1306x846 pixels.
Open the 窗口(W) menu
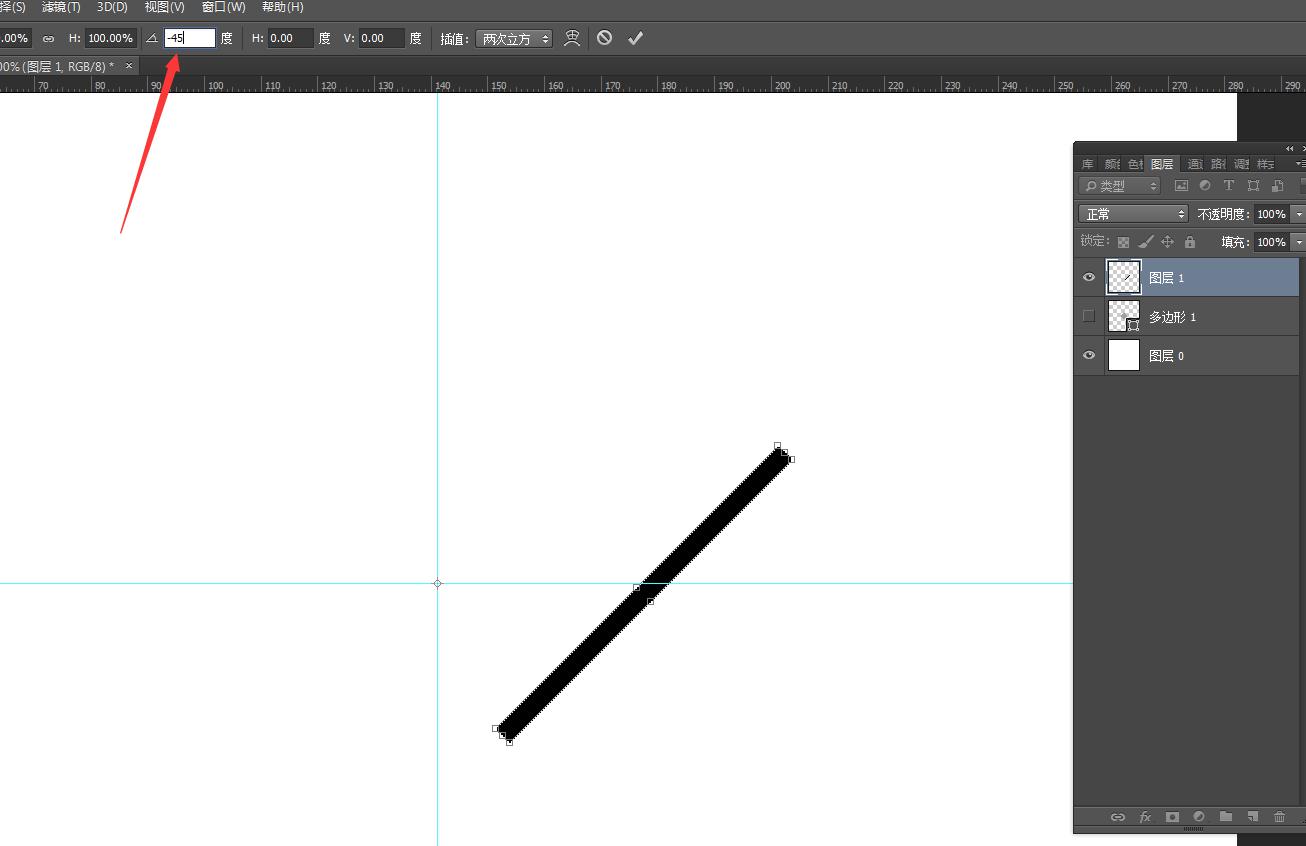point(223,7)
